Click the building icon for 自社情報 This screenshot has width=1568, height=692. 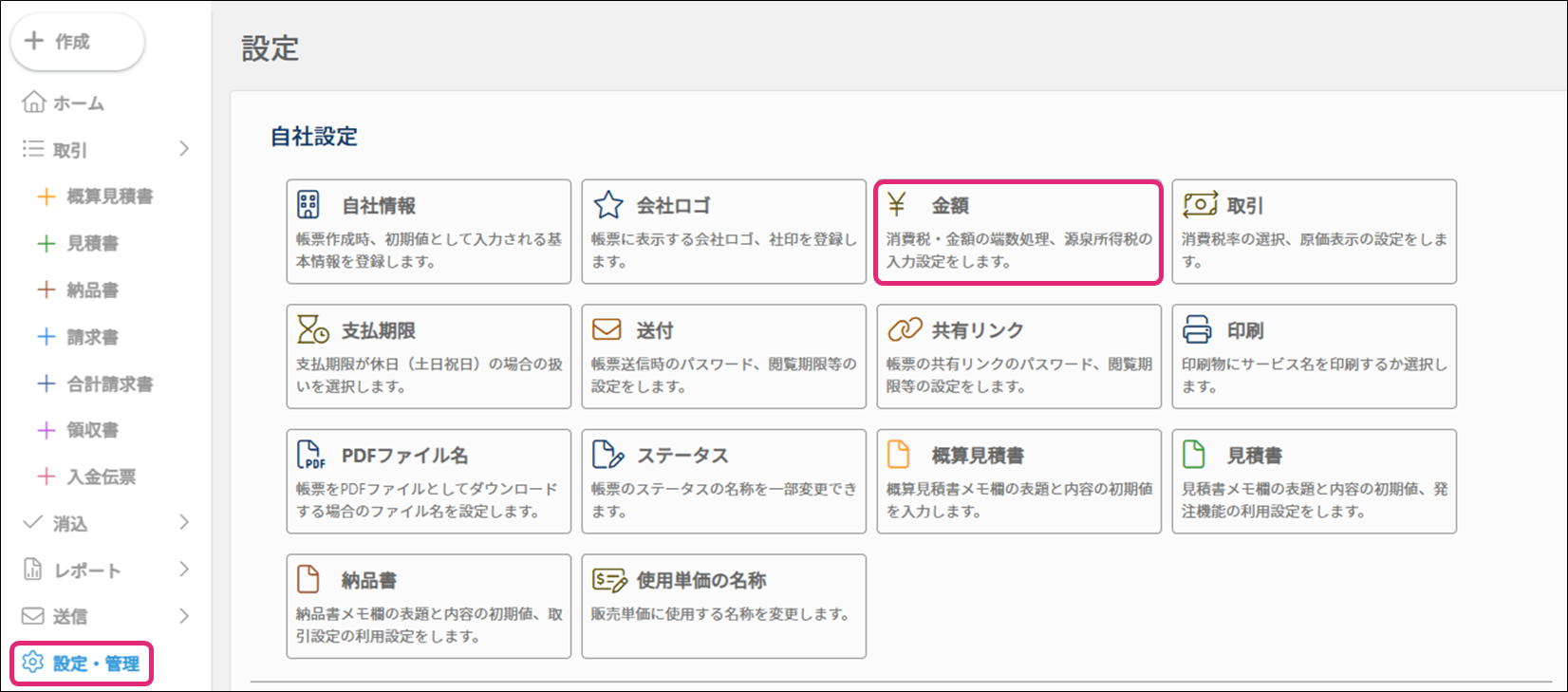[x=308, y=205]
